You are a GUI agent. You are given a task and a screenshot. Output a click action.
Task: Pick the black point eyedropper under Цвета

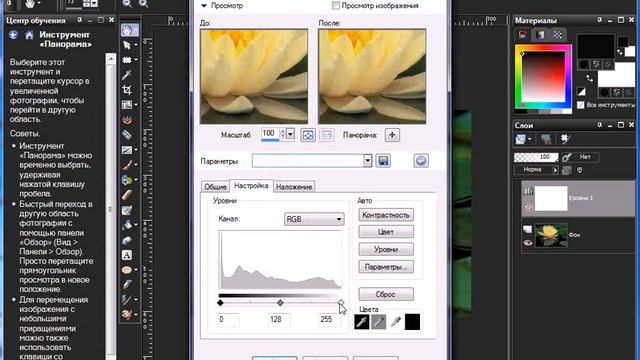(x=362, y=322)
